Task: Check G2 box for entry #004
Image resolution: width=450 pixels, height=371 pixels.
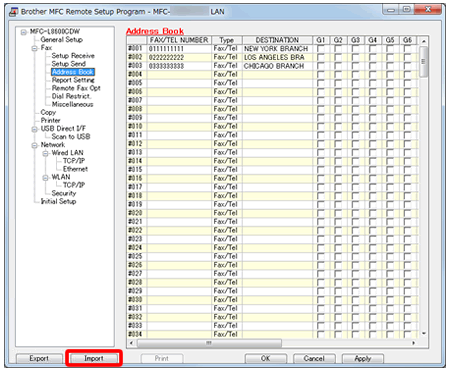Action: click(338, 75)
